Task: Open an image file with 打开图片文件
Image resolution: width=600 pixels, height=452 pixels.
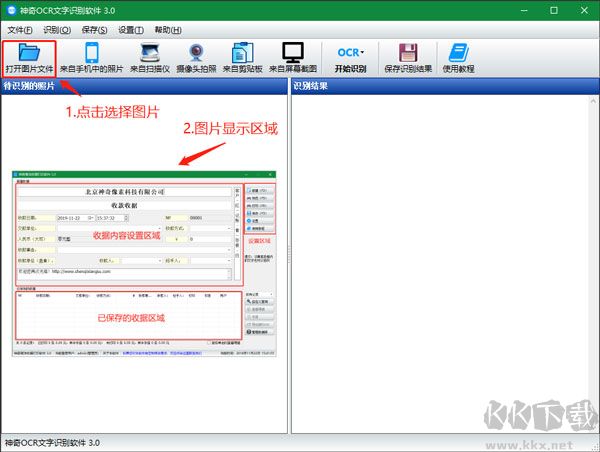Action: 29,58
